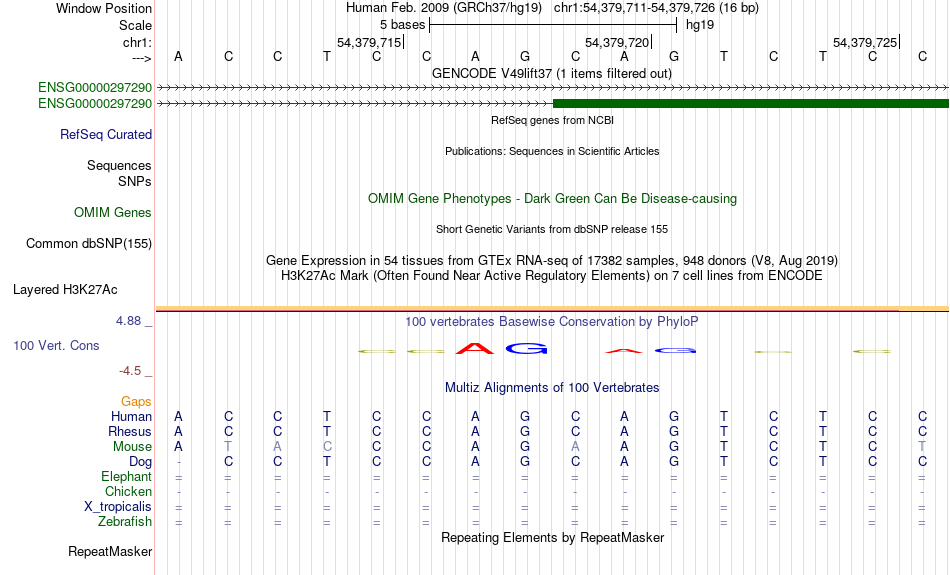Open the 'Layered H3K27Ac' track label
This screenshot has height=575, width=950.
tap(65, 290)
